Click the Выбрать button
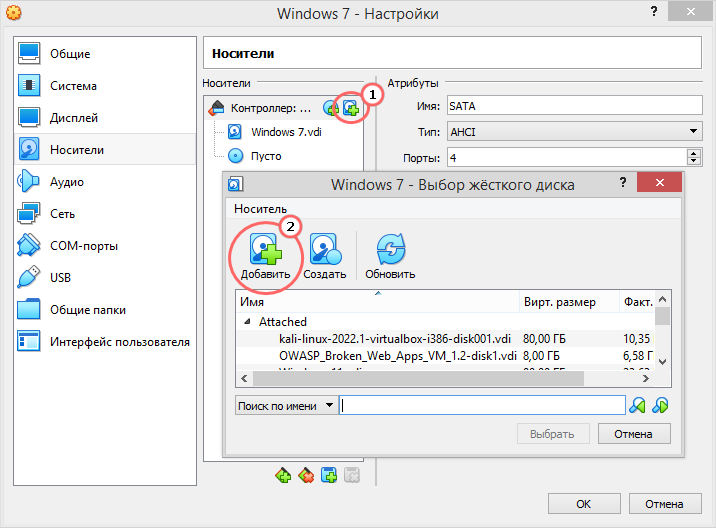This screenshot has width=716, height=528. pyautogui.click(x=553, y=434)
